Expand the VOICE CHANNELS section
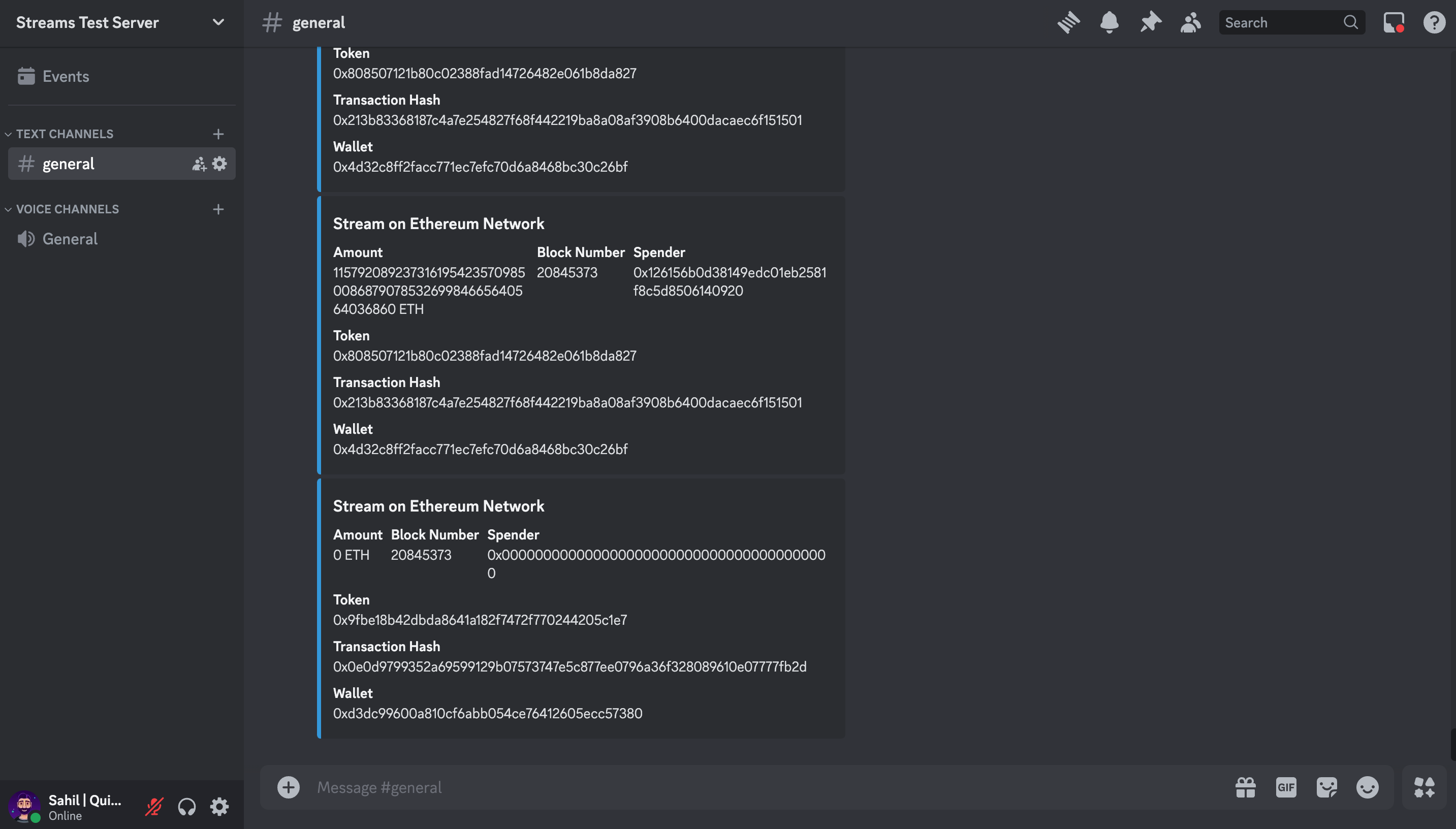The height and width of the screenshot is (829, 1456). (67, 209)
